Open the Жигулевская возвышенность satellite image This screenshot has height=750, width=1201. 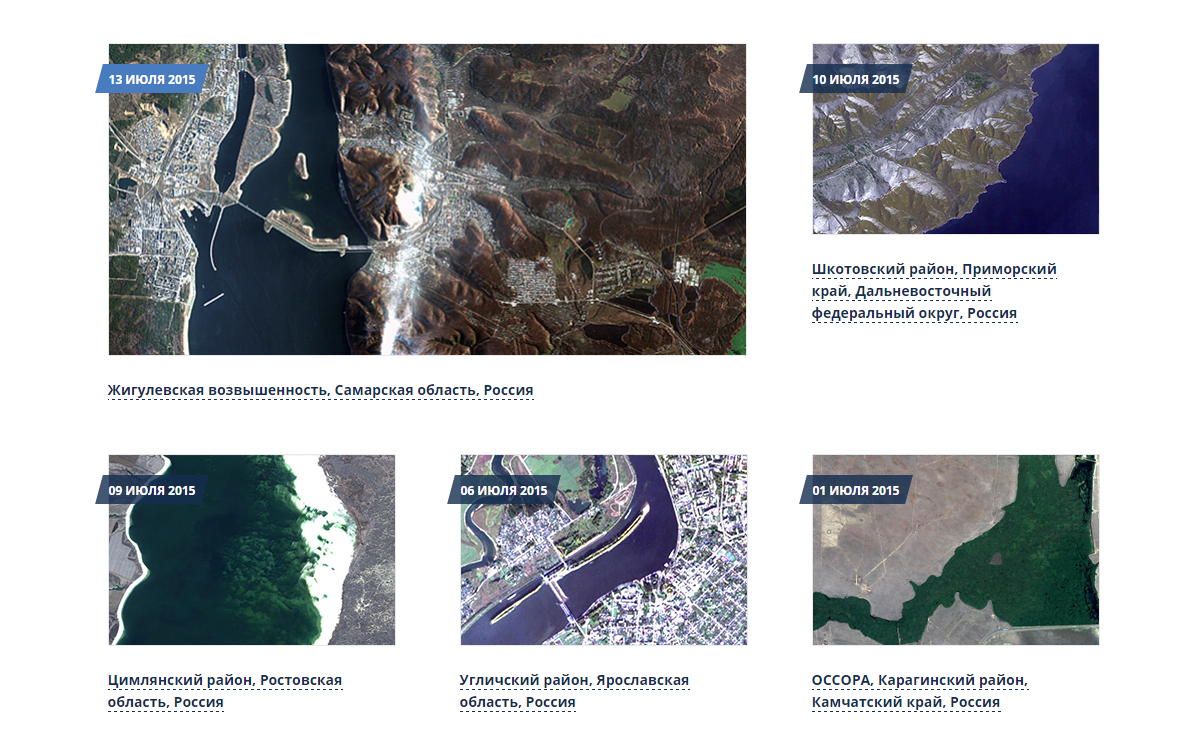(x=427, y=199)
